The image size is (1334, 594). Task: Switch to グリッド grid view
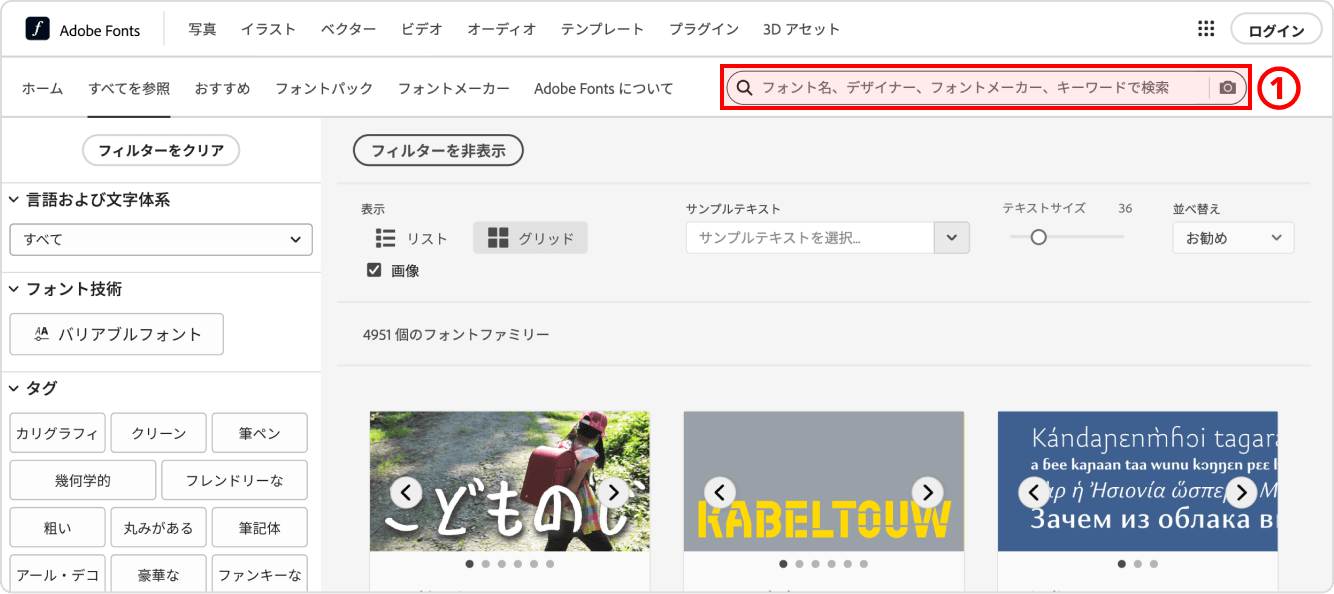530,238
